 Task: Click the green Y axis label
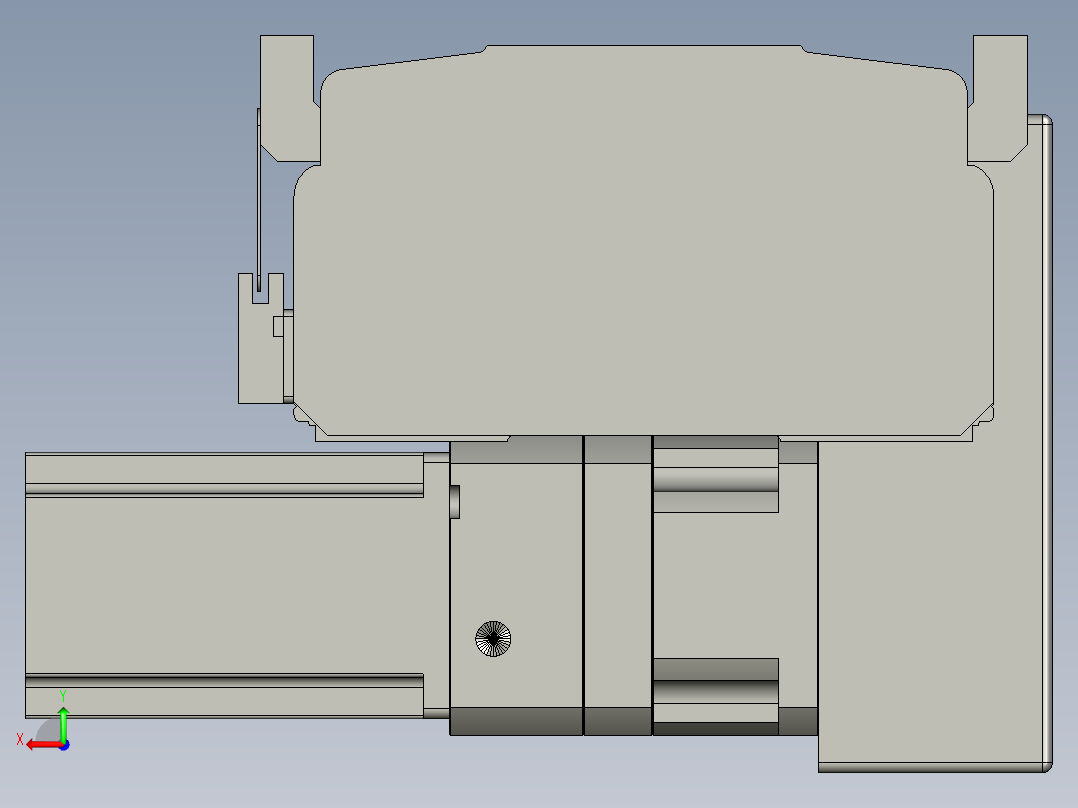[63, 696]
